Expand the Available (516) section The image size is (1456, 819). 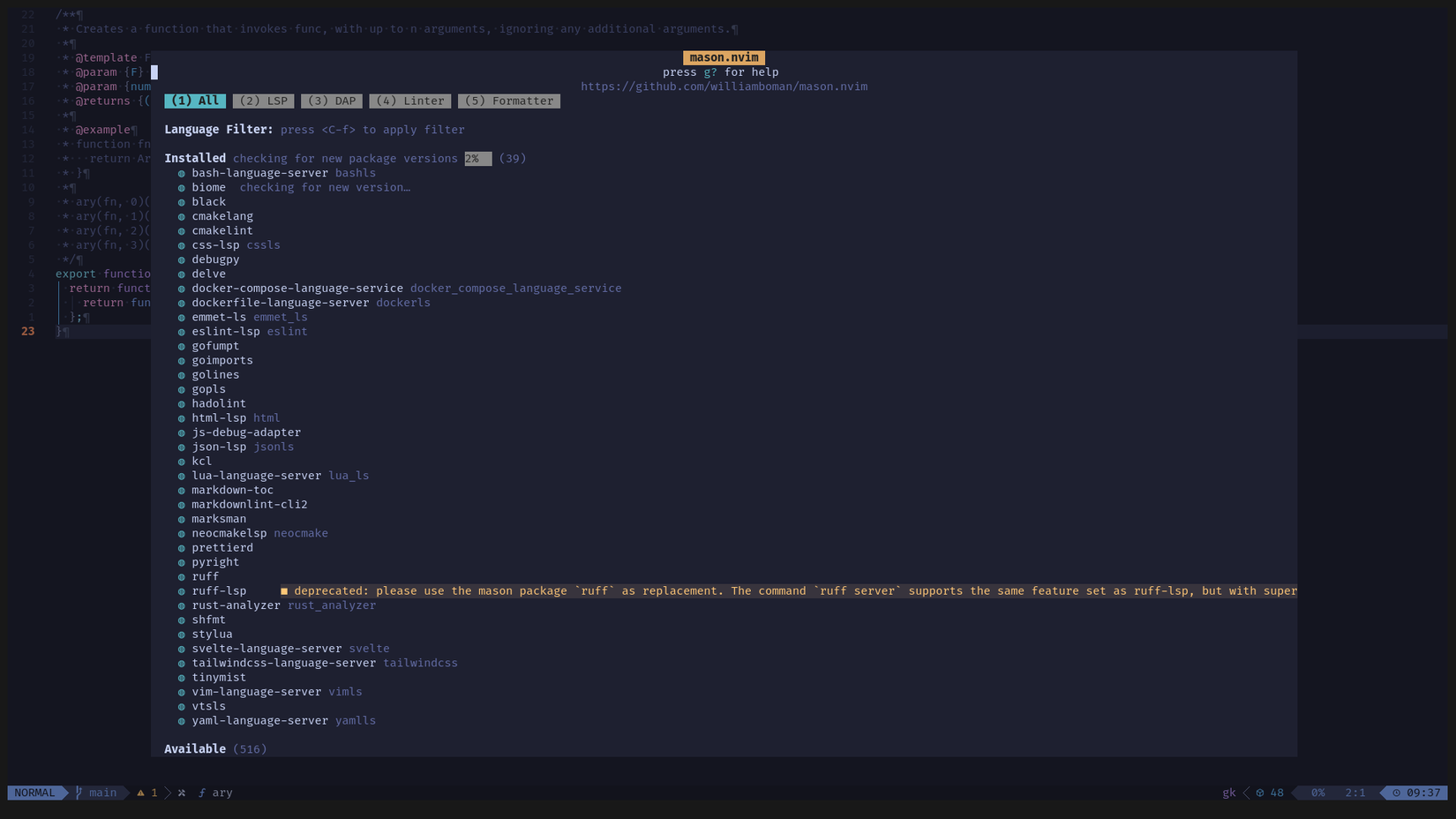[195, 748]
